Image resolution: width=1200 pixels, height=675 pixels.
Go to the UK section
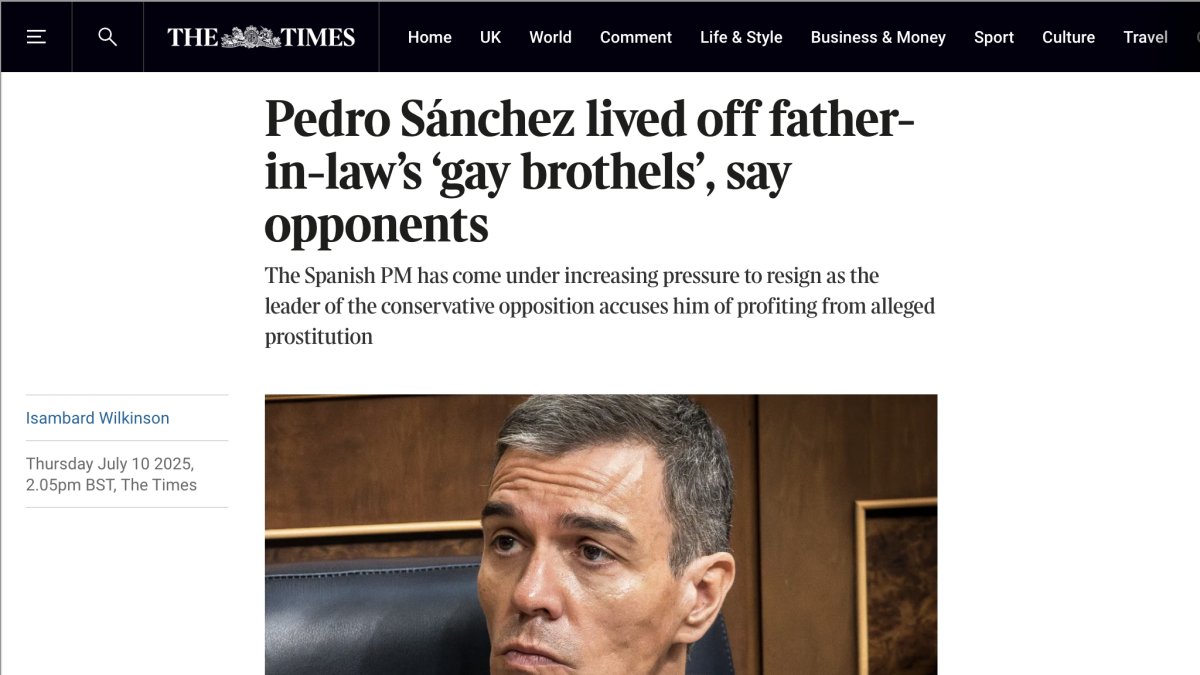point(490,37)
